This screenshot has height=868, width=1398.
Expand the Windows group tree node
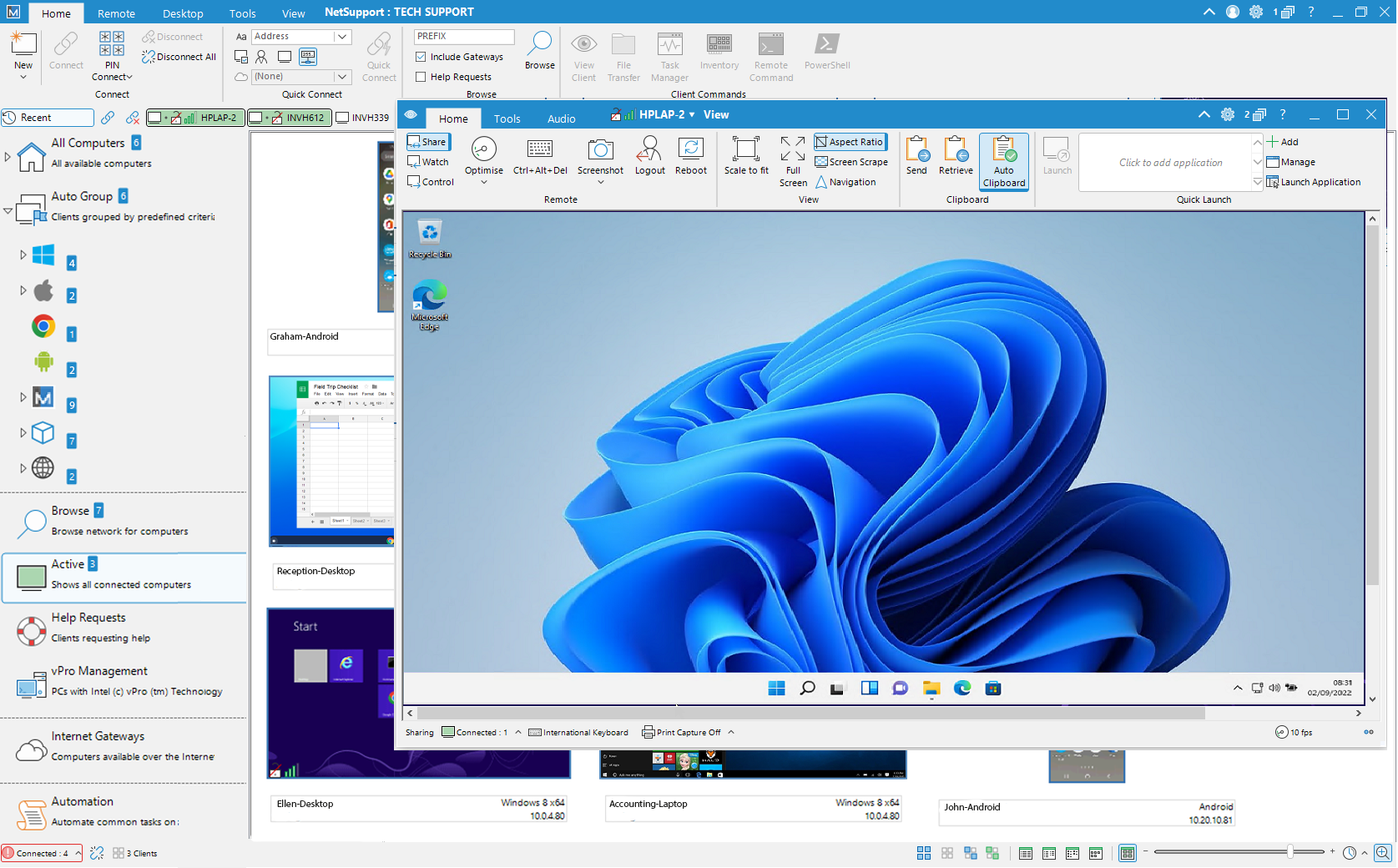point(23,255)
